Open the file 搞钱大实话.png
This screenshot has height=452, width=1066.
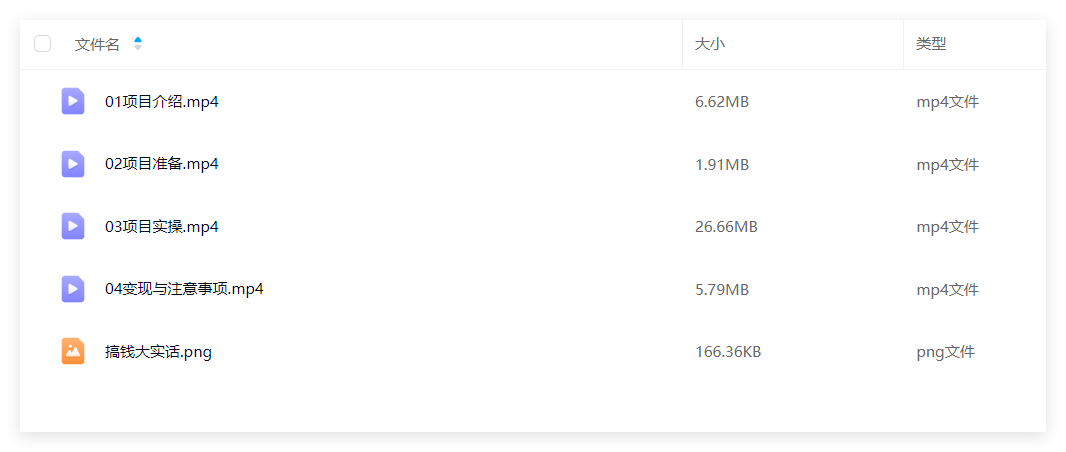click(x=158, y=352)
